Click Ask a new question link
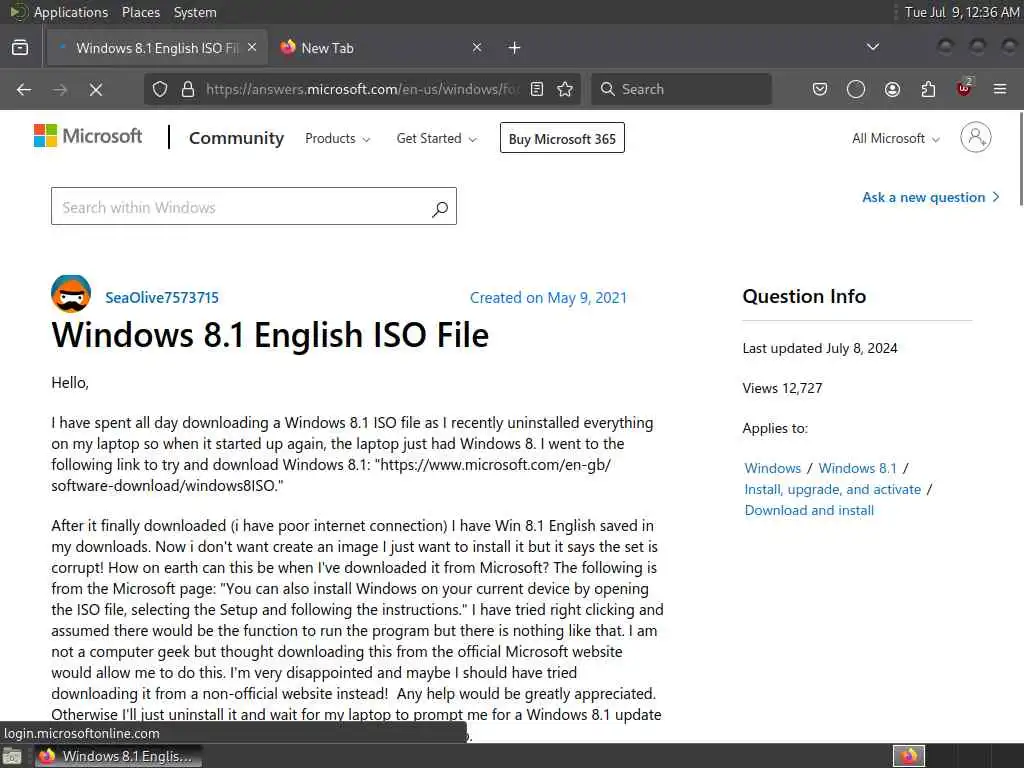Image resolution: width=1024 pixels, height=768 pixels. (x=931, y=197)
